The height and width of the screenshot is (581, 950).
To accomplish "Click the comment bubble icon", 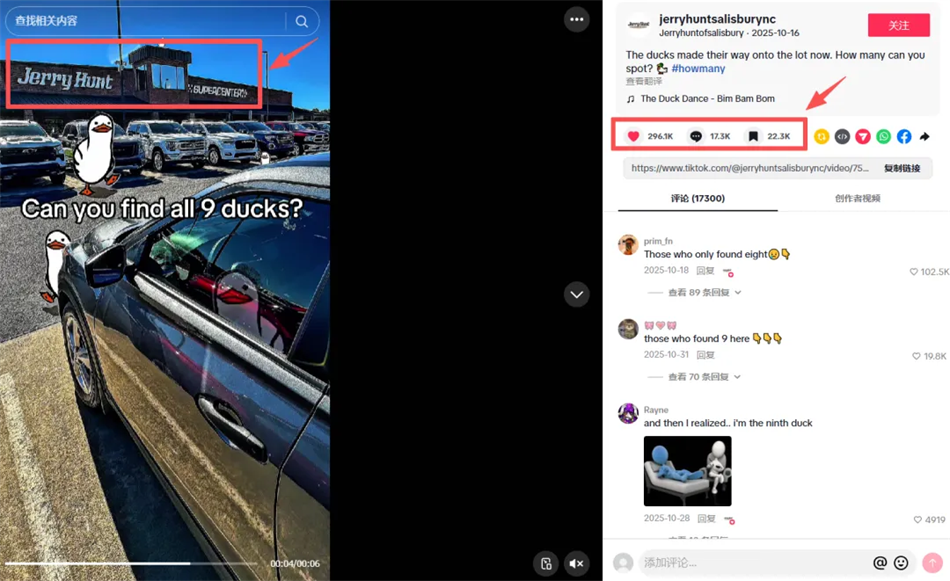I will 696,136.
